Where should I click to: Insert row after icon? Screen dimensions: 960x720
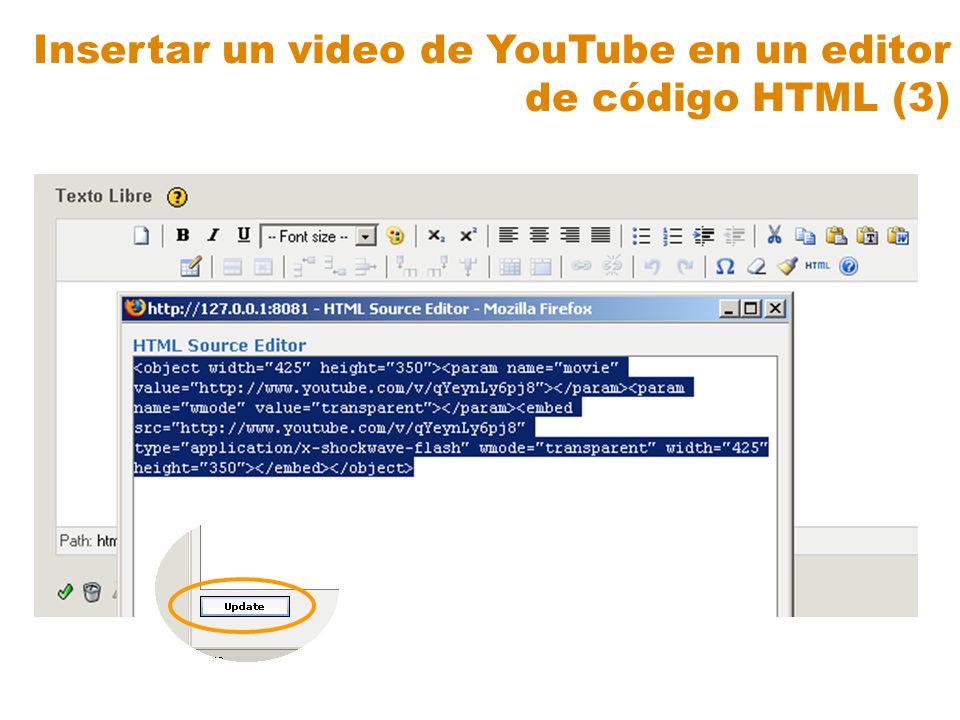[335, 267]
